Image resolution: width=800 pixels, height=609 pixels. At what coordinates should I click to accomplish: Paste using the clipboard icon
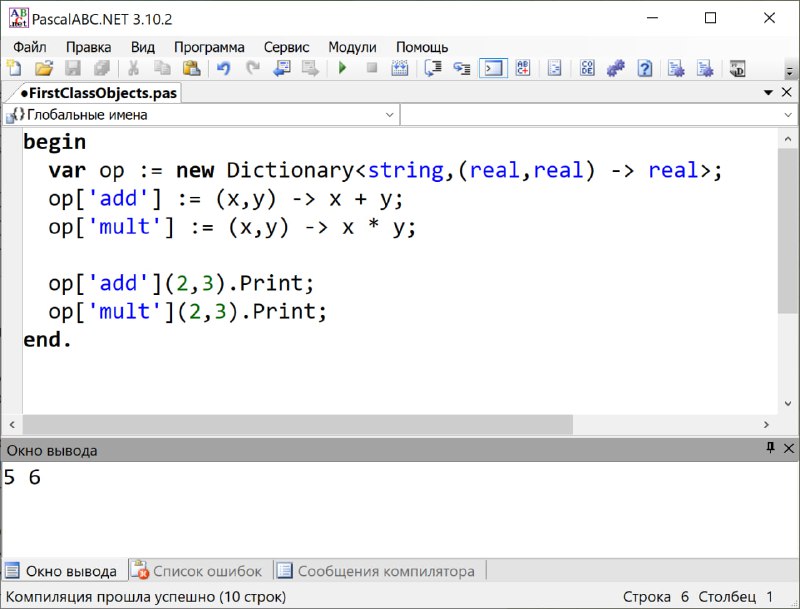click(191, 68)
